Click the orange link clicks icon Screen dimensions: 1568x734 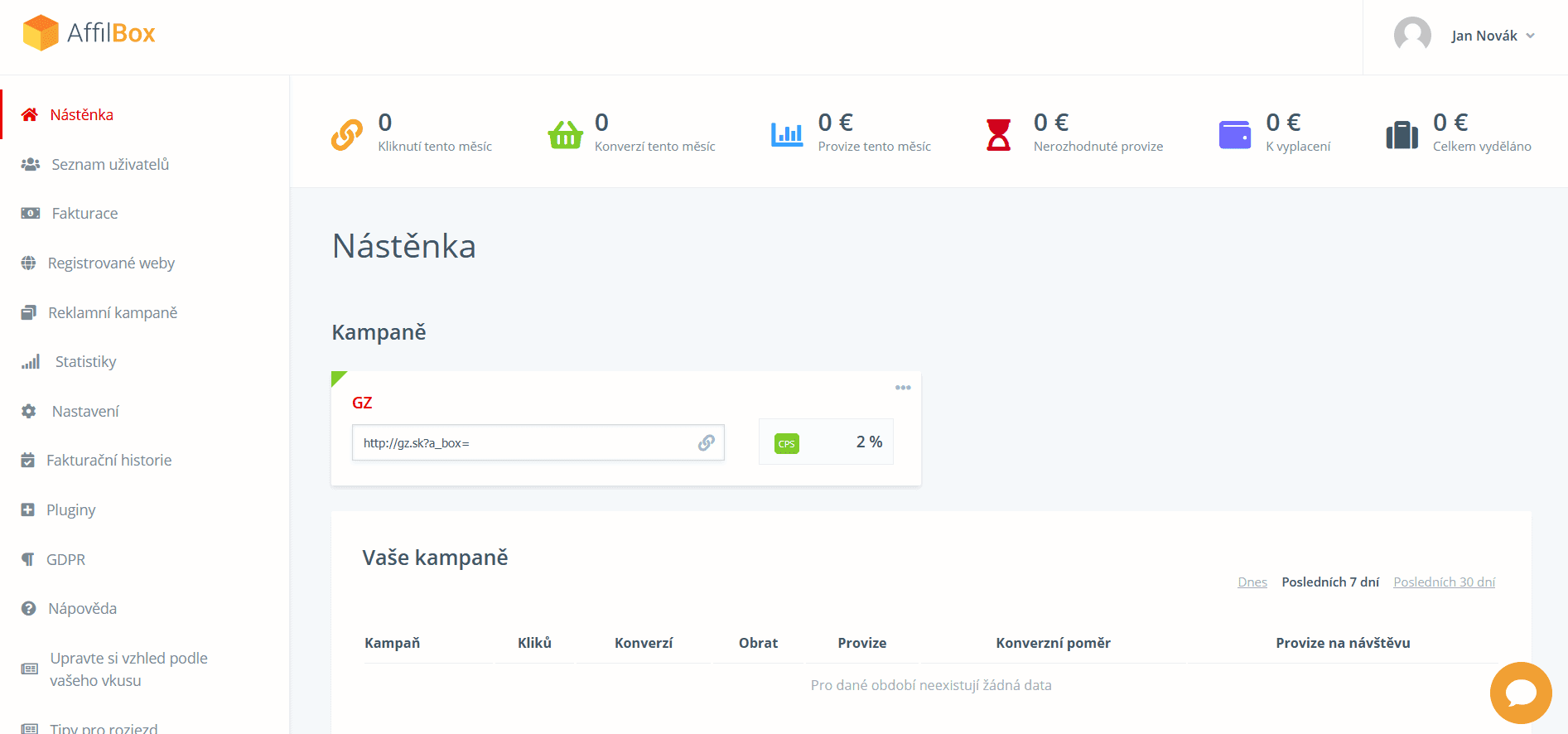(x=346, y=134)
